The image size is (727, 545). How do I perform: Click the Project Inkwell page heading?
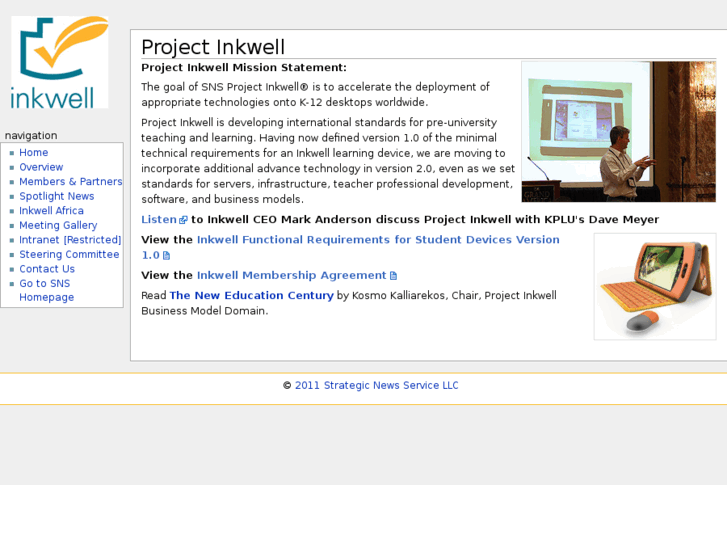(x=213, y=47)
